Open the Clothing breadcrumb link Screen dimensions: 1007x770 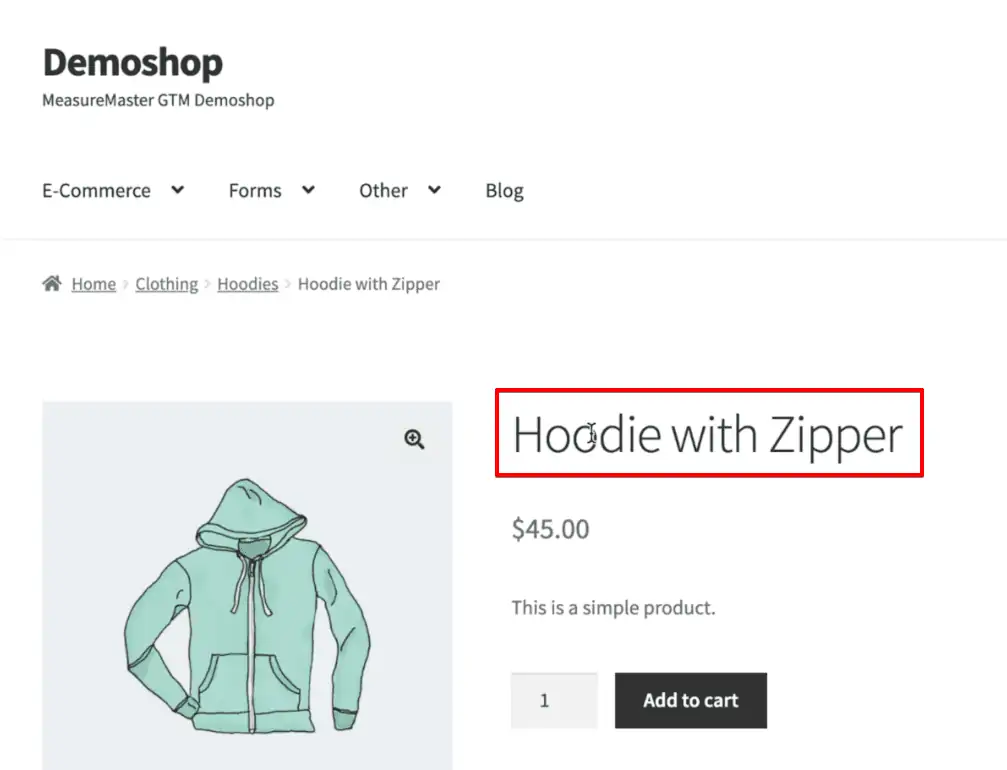(166, 283)
